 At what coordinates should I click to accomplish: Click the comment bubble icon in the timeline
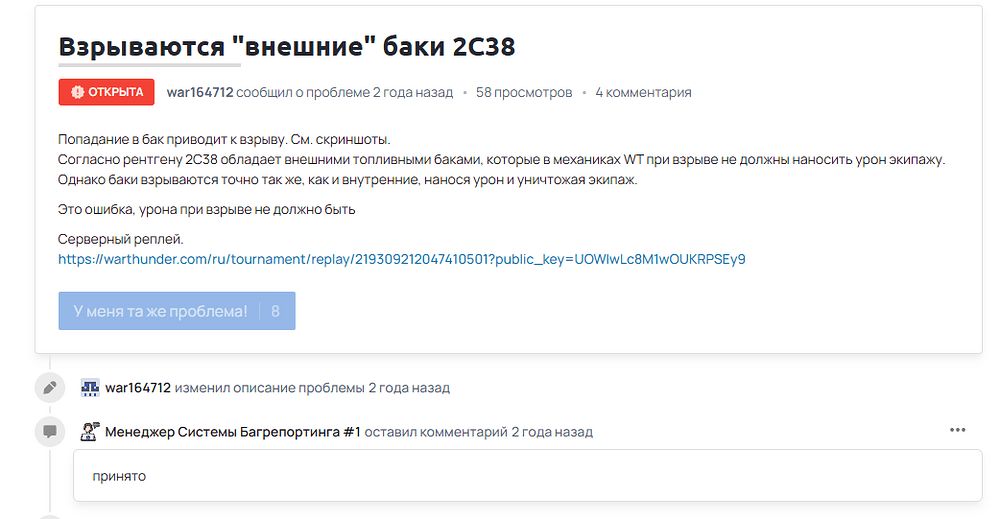coord(48,432)
